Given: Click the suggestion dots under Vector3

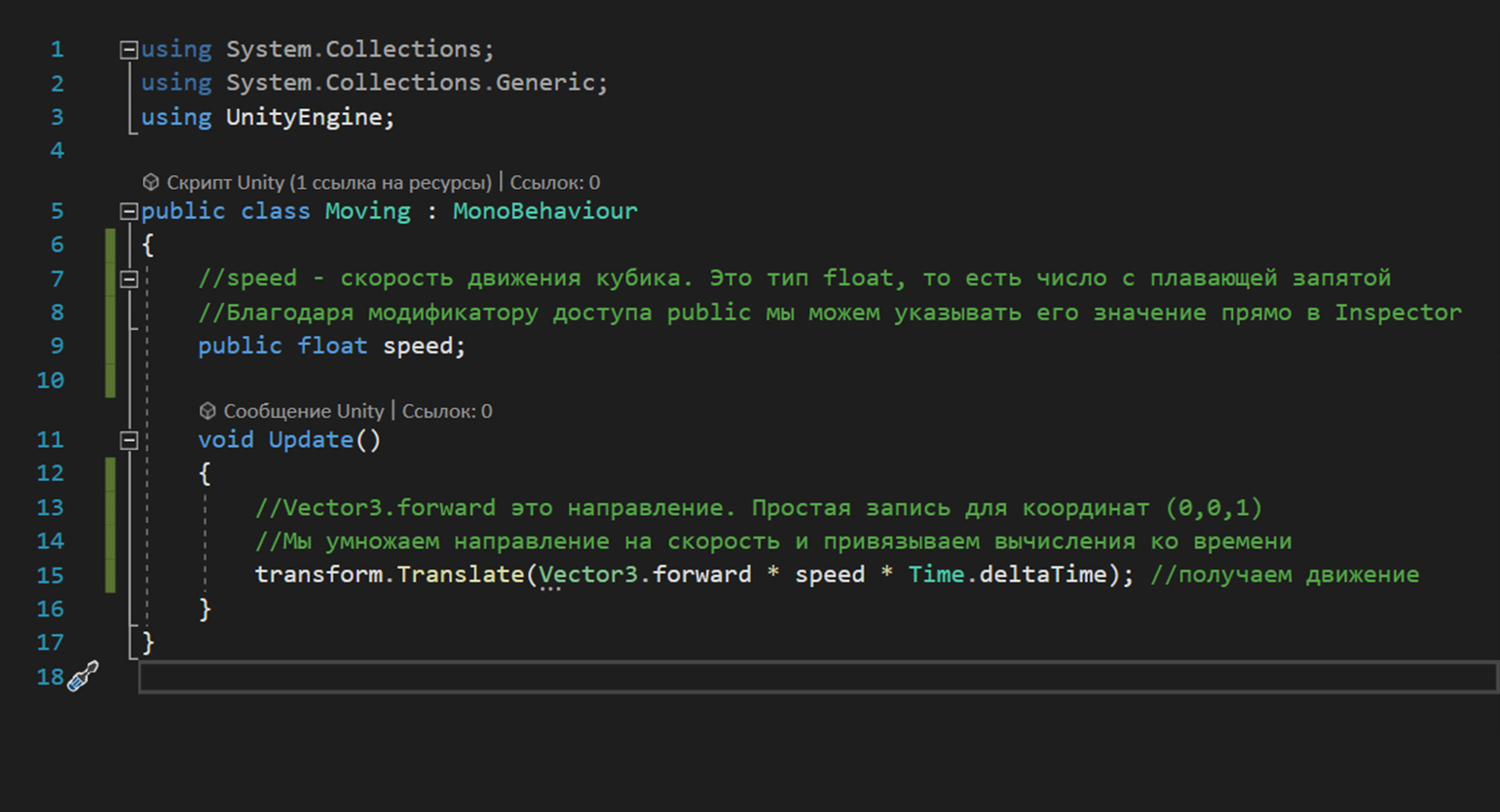Looking at the screenshot, I should pyautogui.click(x=550, y=589).
